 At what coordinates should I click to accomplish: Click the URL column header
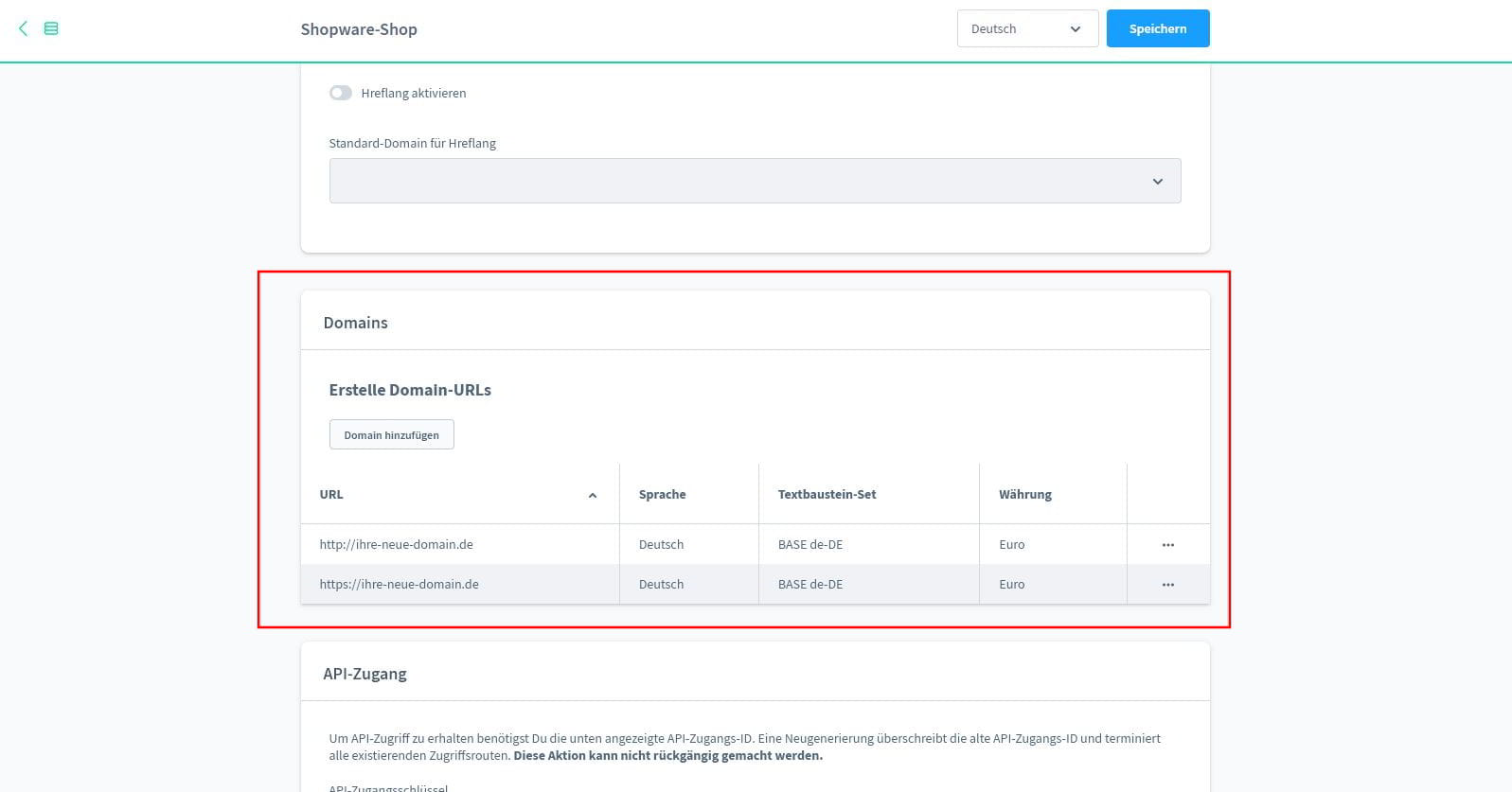click(x=459, y=494)
